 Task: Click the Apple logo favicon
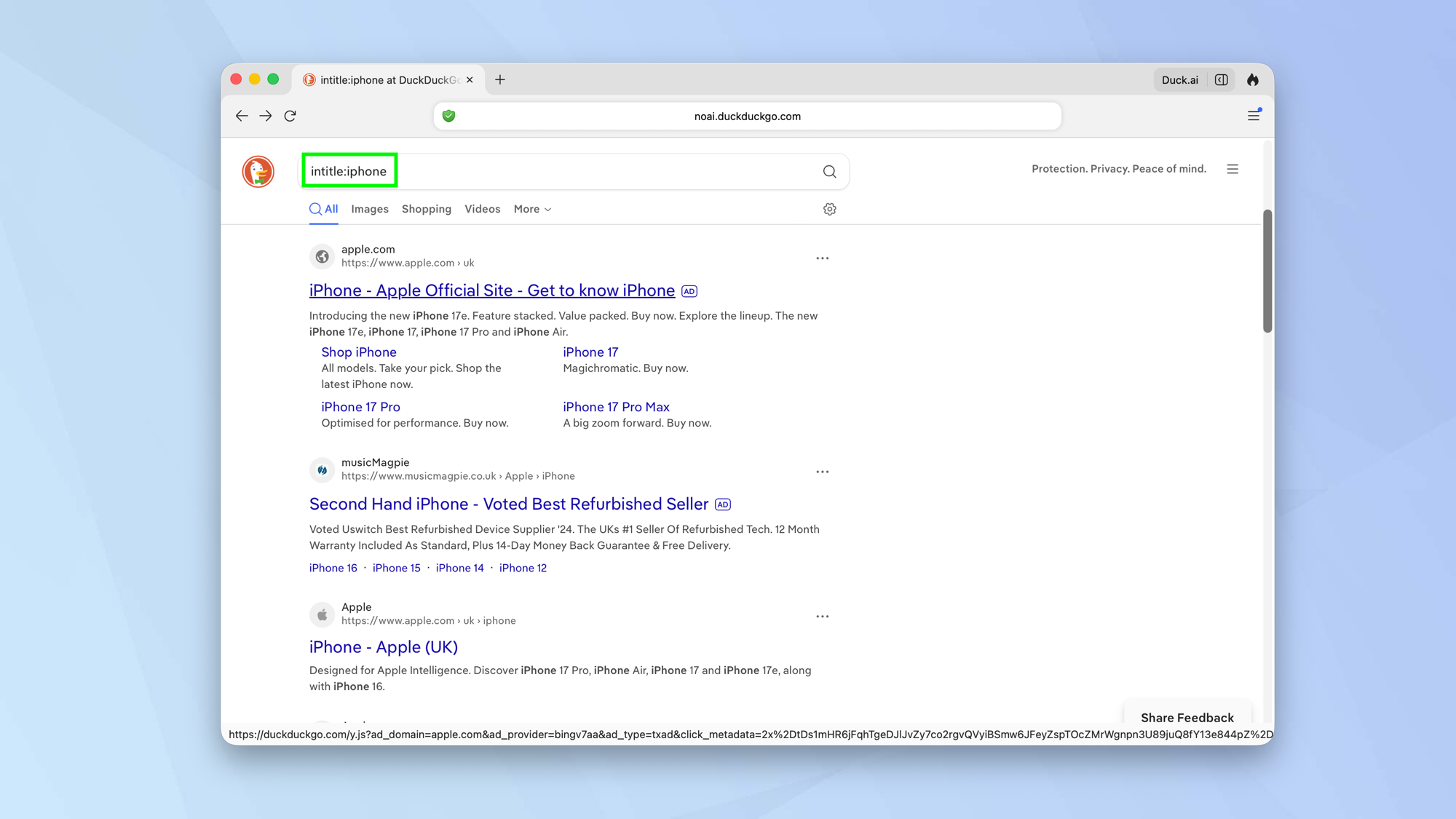click(323, 614)
